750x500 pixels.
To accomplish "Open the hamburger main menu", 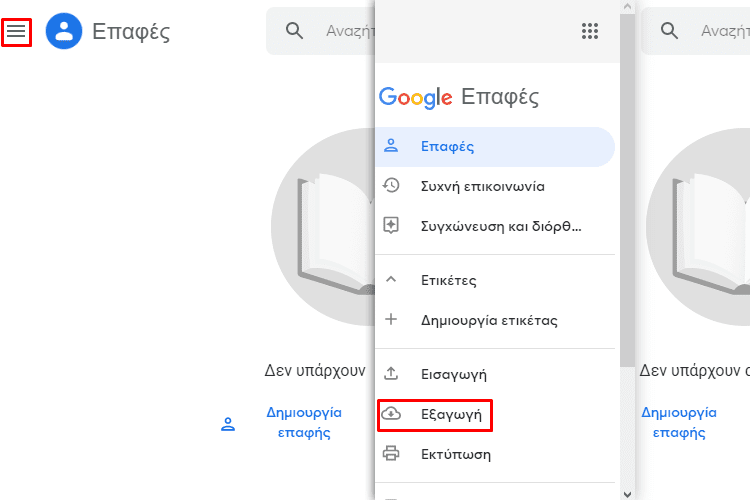I will tap(16, 32).
